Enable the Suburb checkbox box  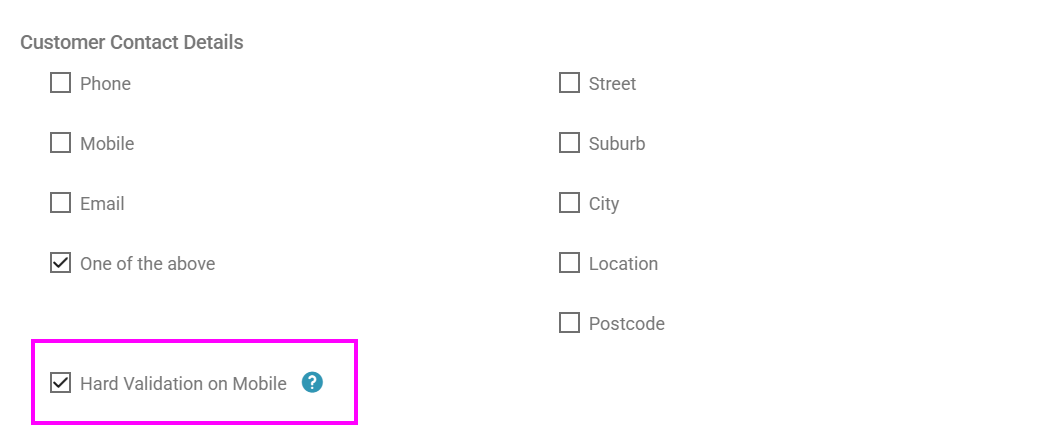click(569, 143)
